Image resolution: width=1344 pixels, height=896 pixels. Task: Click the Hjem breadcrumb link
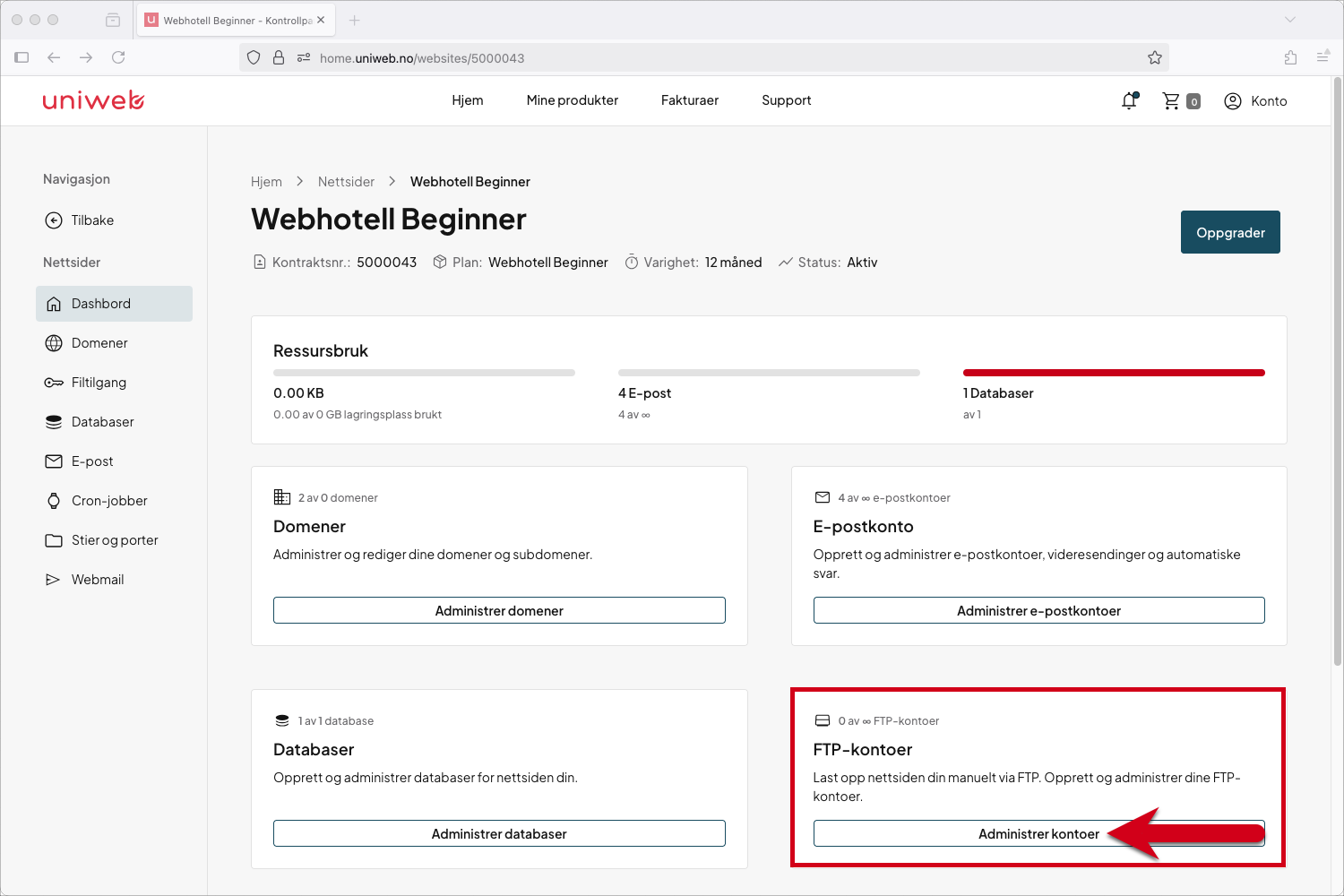pos(266,182)
